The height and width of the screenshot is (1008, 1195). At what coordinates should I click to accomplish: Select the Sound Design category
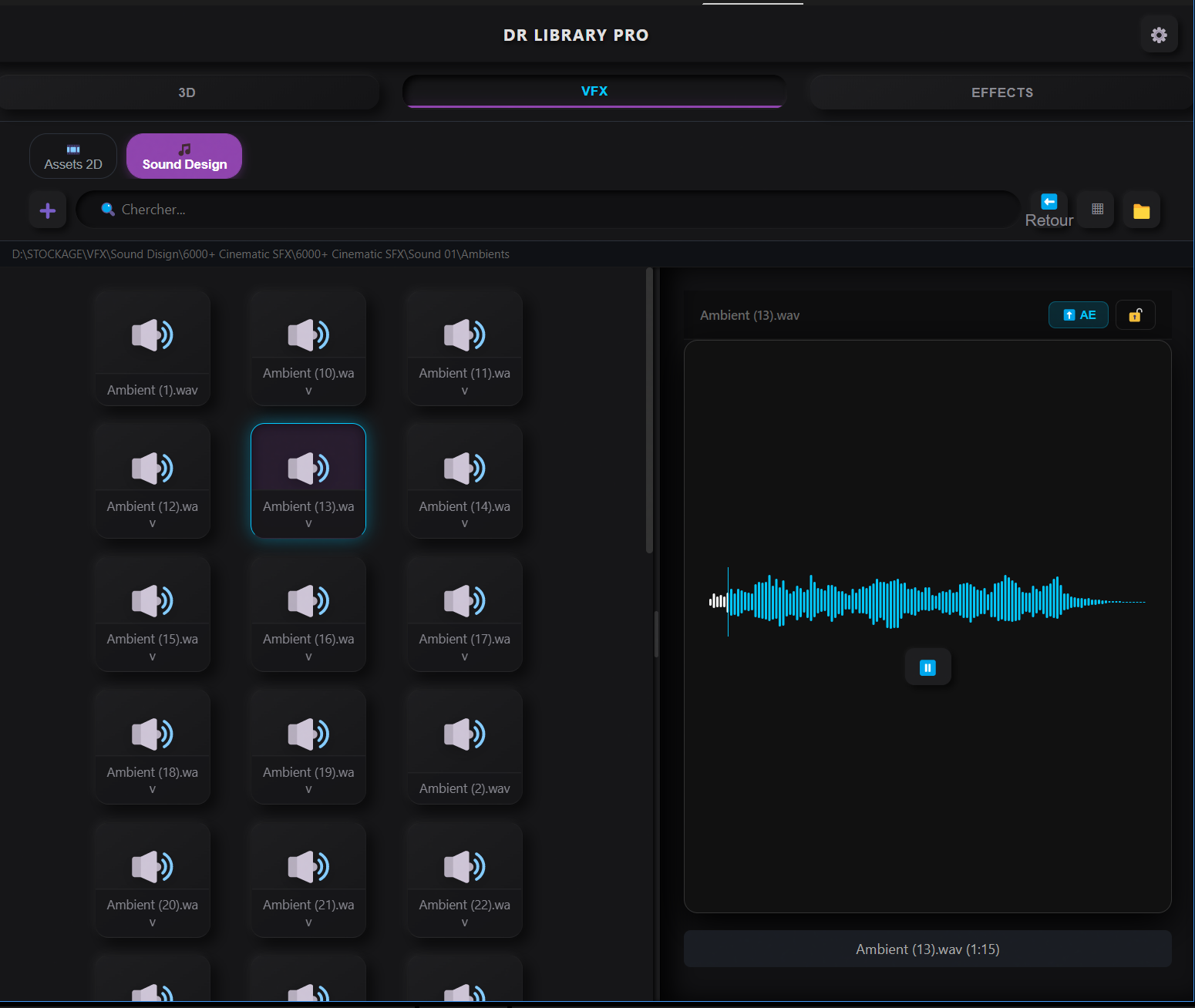tap(184, 156)
